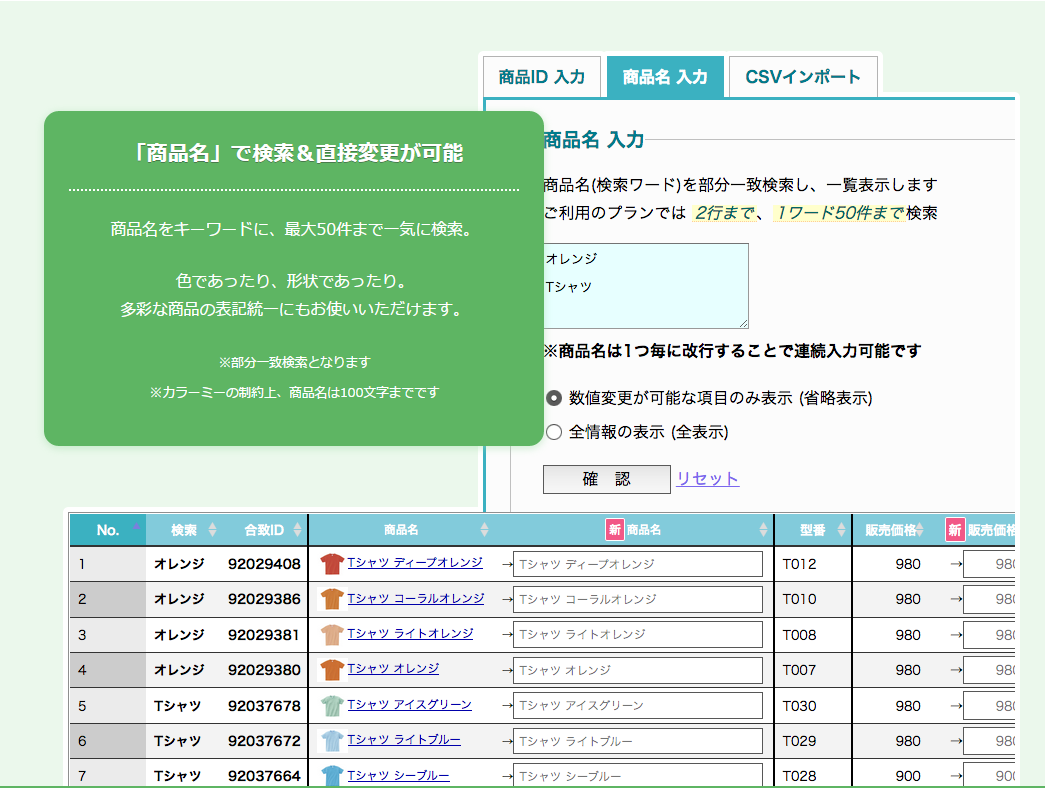Click the sea blue T-shirt icon

click(x=331, y=775)
